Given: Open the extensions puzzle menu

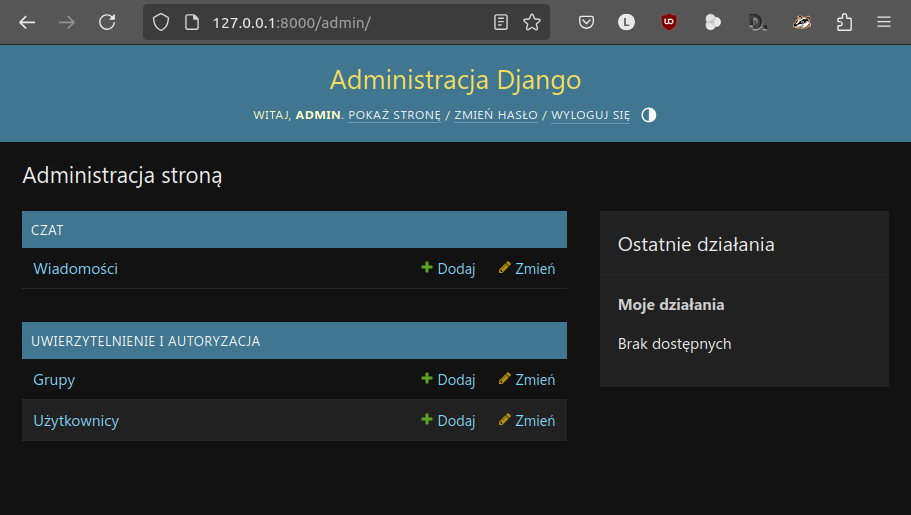Looking at the screenshot, I should pyautogui.click(x=844, y=23).
